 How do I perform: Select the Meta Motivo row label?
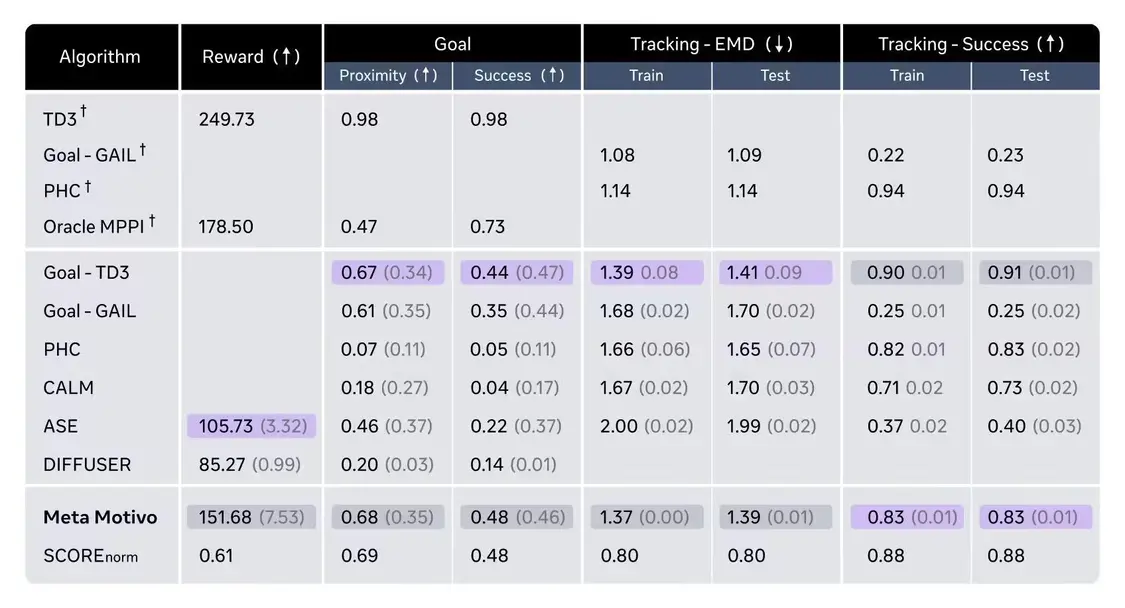pyautogui.click(x=100, y=517)
